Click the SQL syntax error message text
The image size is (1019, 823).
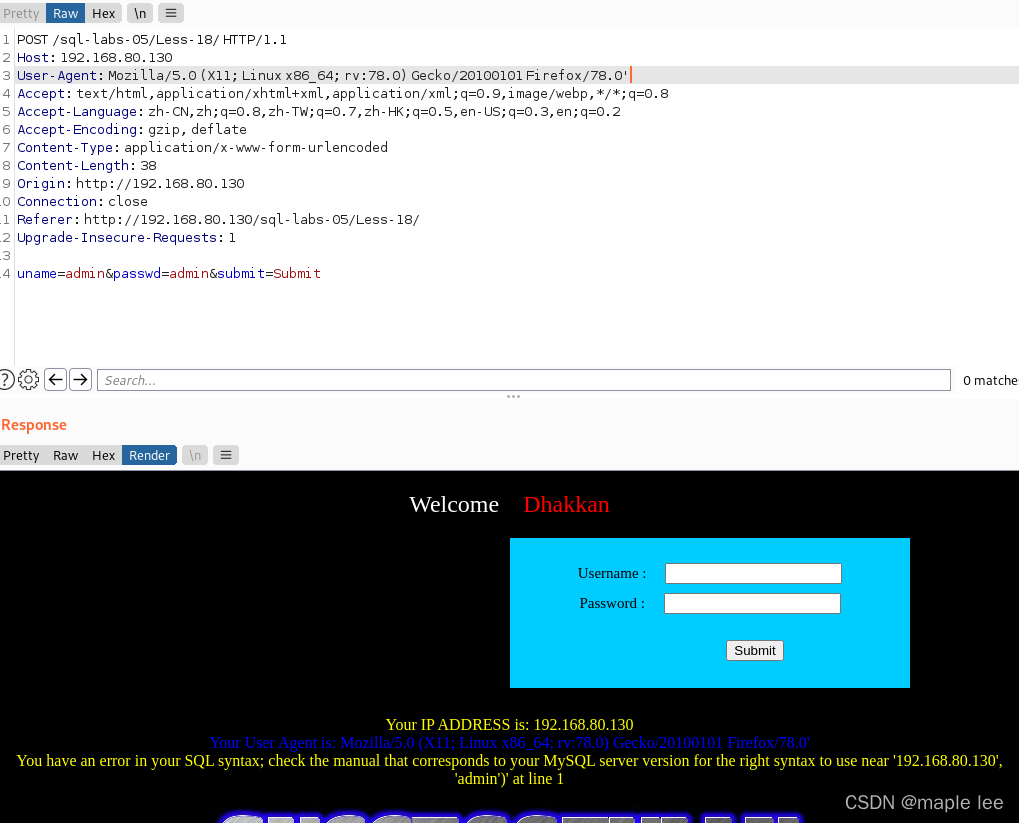tap(510, 770)
